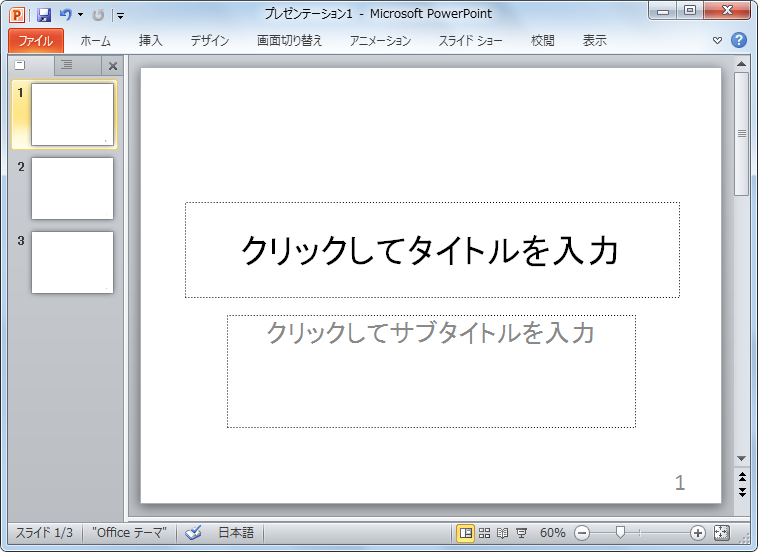The height and width of the screenshot is (552, 758).
Task: Click the title placeholder クリックしてタイトルを入力
Action: coord(432,250)
